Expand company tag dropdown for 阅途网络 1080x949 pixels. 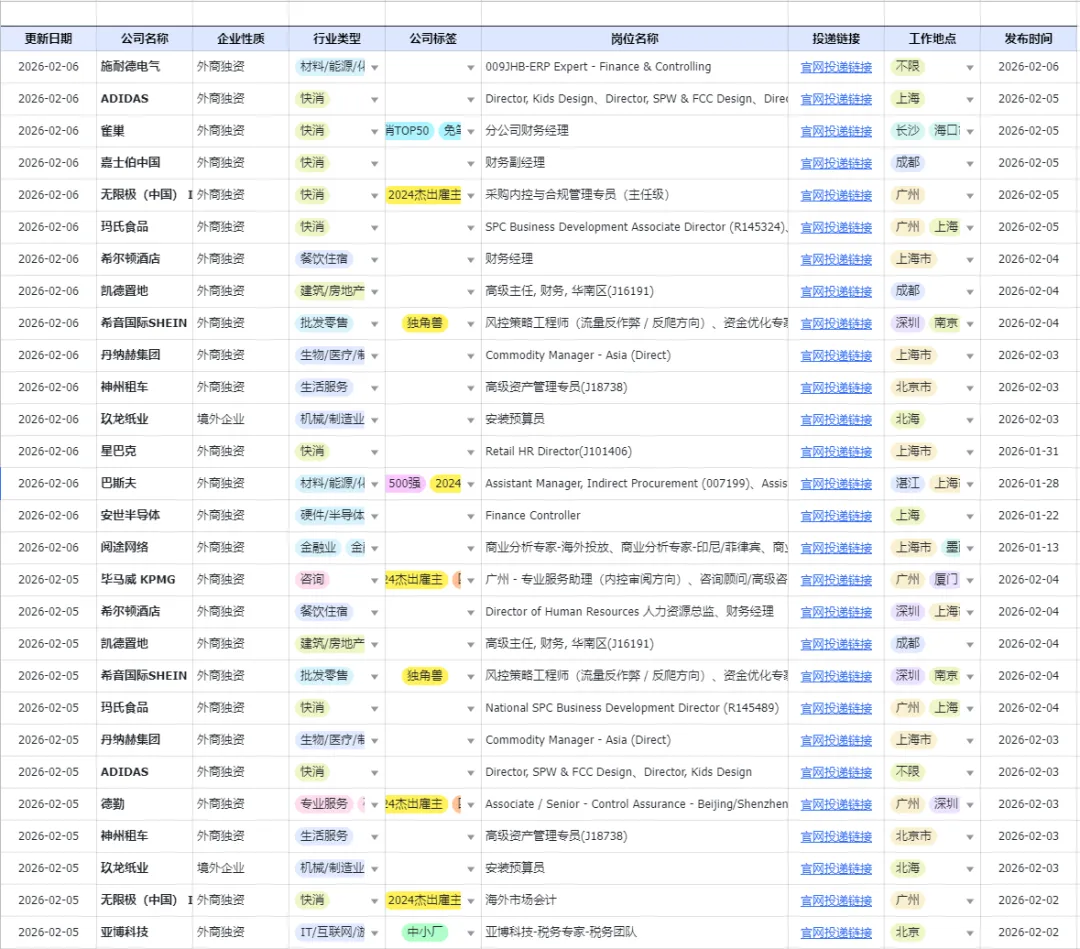click(470, 548)
